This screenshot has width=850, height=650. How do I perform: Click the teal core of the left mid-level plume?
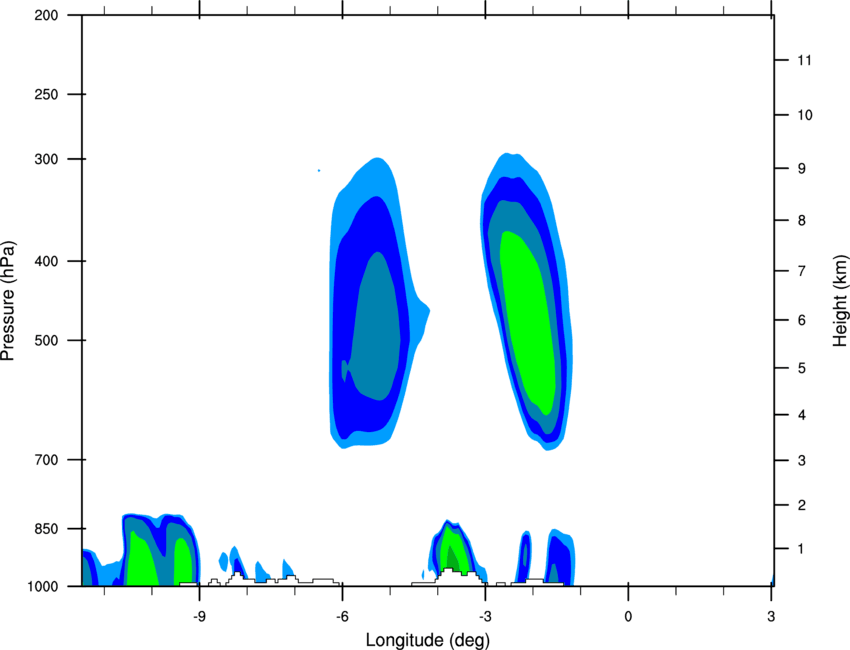(x=377, y=325)
